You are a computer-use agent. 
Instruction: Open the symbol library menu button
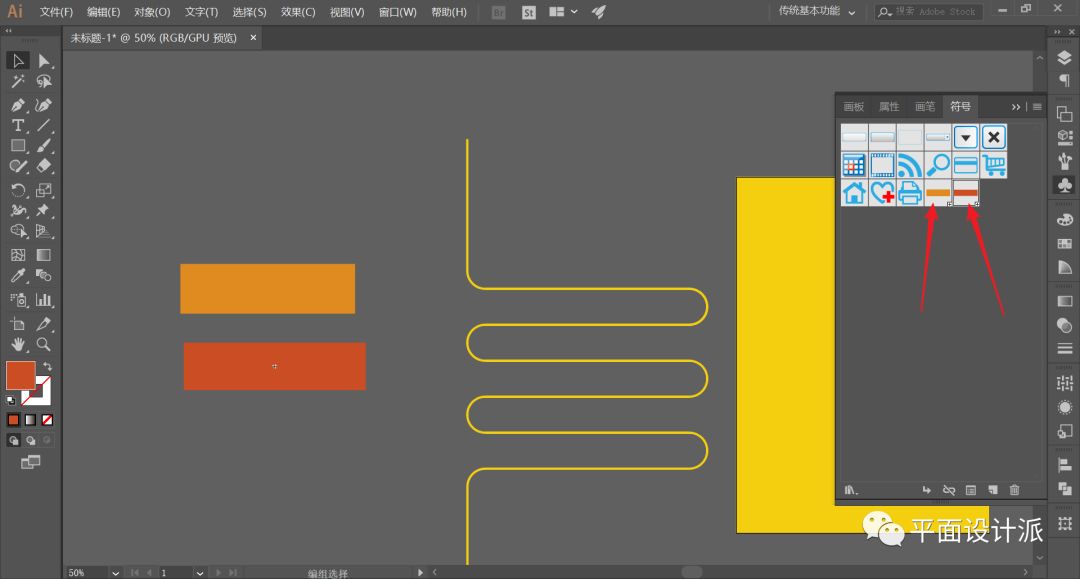coord(851,490)
